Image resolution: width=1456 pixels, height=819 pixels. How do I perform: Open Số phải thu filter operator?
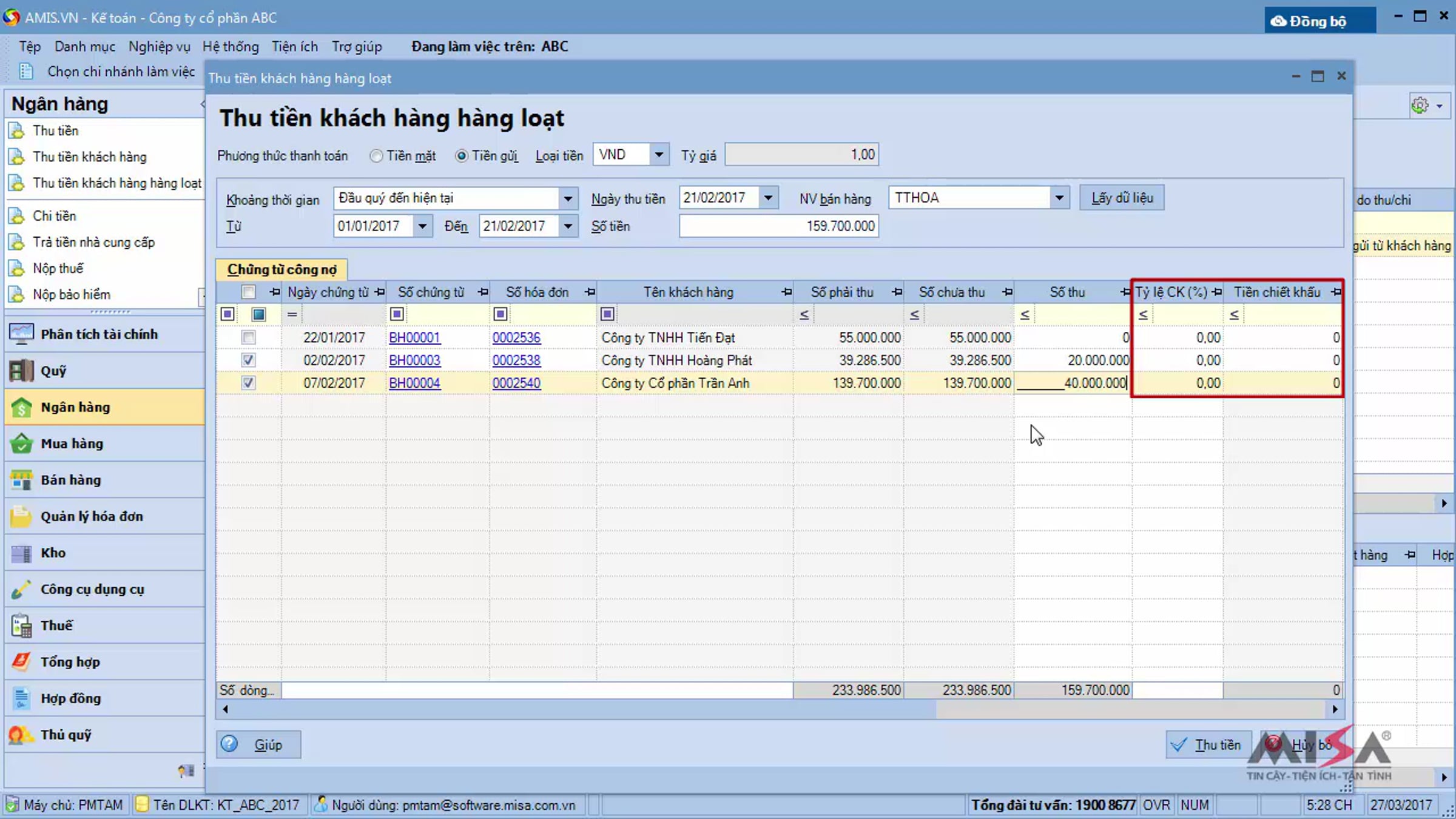click(804, 315)
